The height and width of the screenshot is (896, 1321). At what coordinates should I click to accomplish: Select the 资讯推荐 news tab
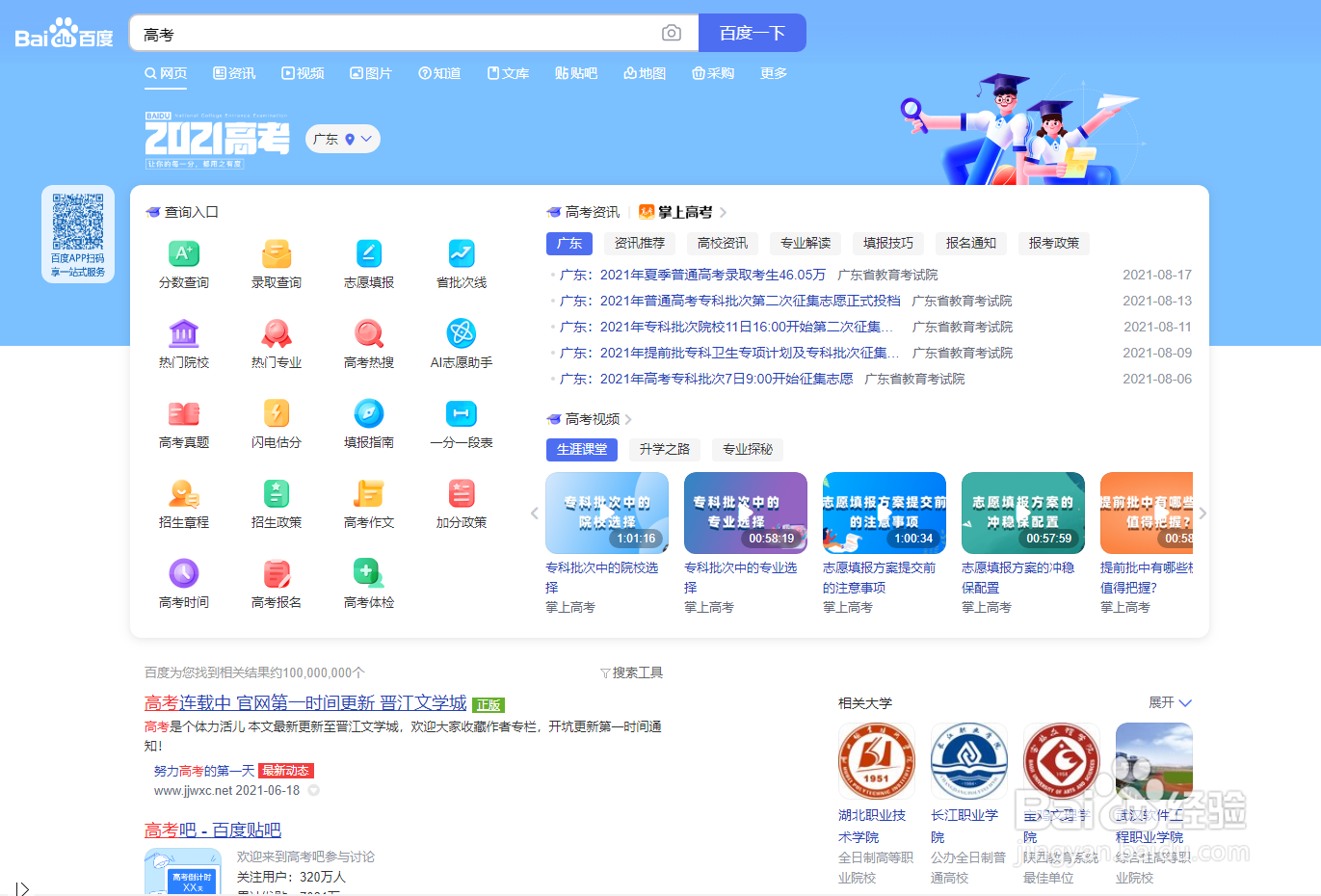(x=640, y=243)
